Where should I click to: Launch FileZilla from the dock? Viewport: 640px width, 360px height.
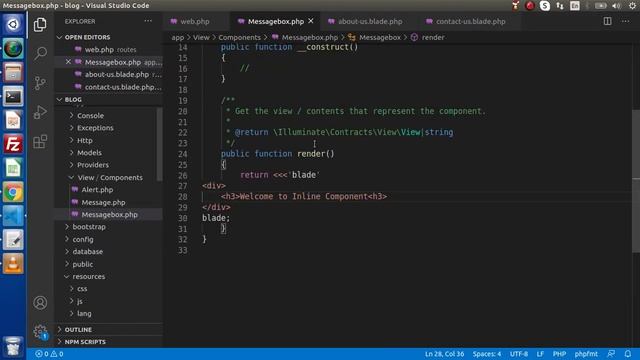(13, 144)
